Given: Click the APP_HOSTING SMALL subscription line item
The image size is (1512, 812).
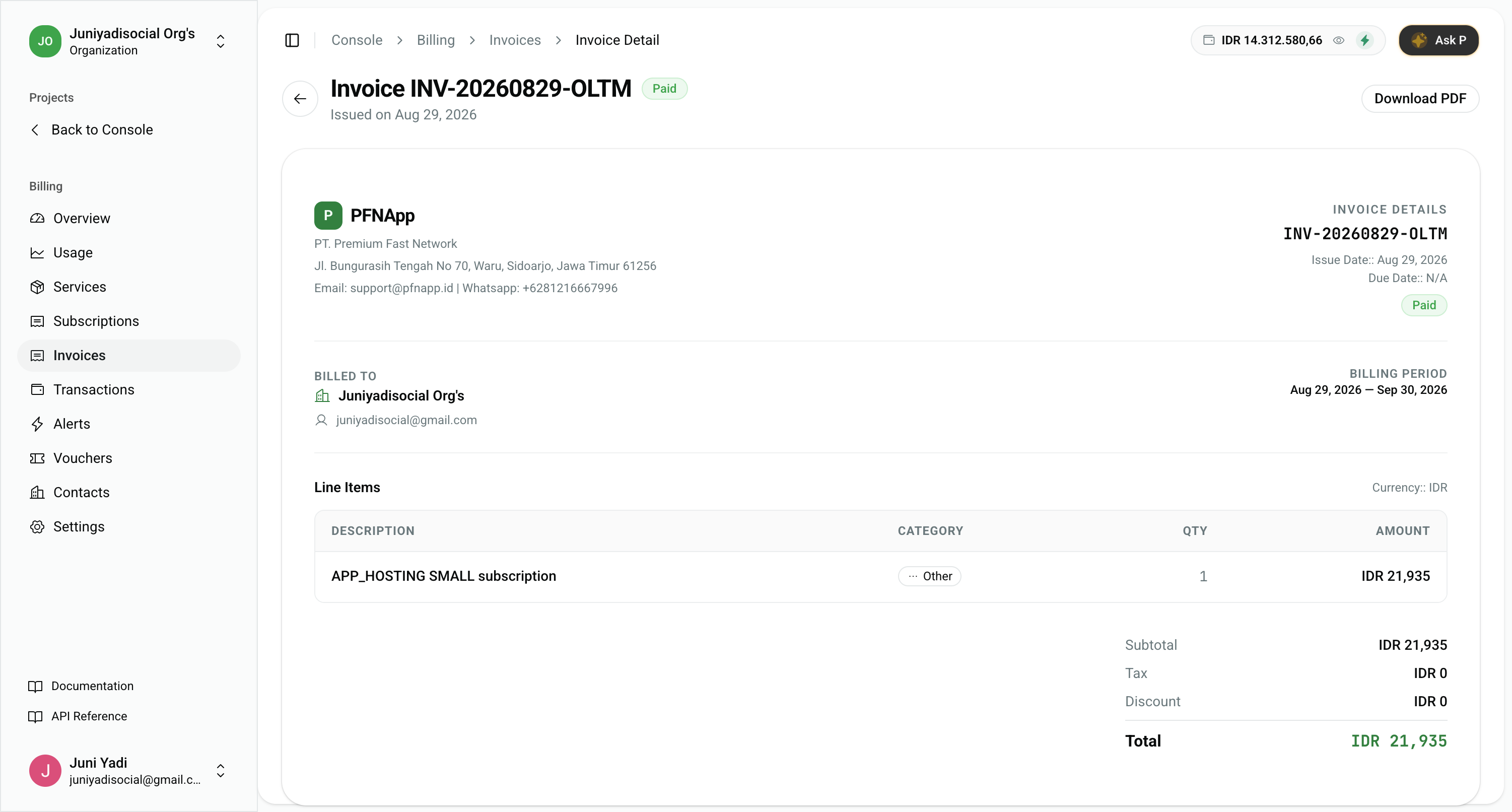Looking at the screenshot, I should coord(444,576).
